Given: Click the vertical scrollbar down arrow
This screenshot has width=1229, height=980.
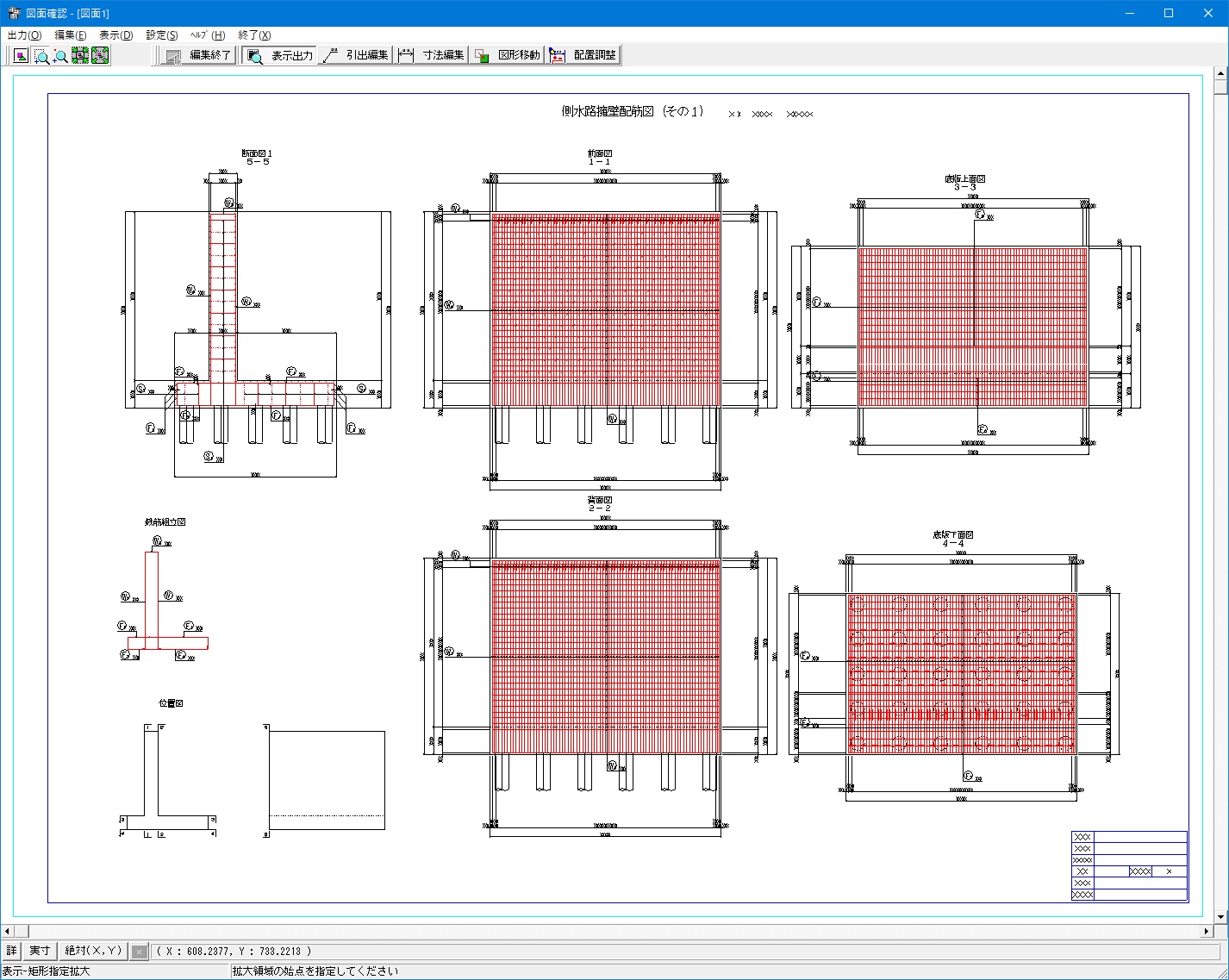Looking at the screenshot, I should 1220,917.
